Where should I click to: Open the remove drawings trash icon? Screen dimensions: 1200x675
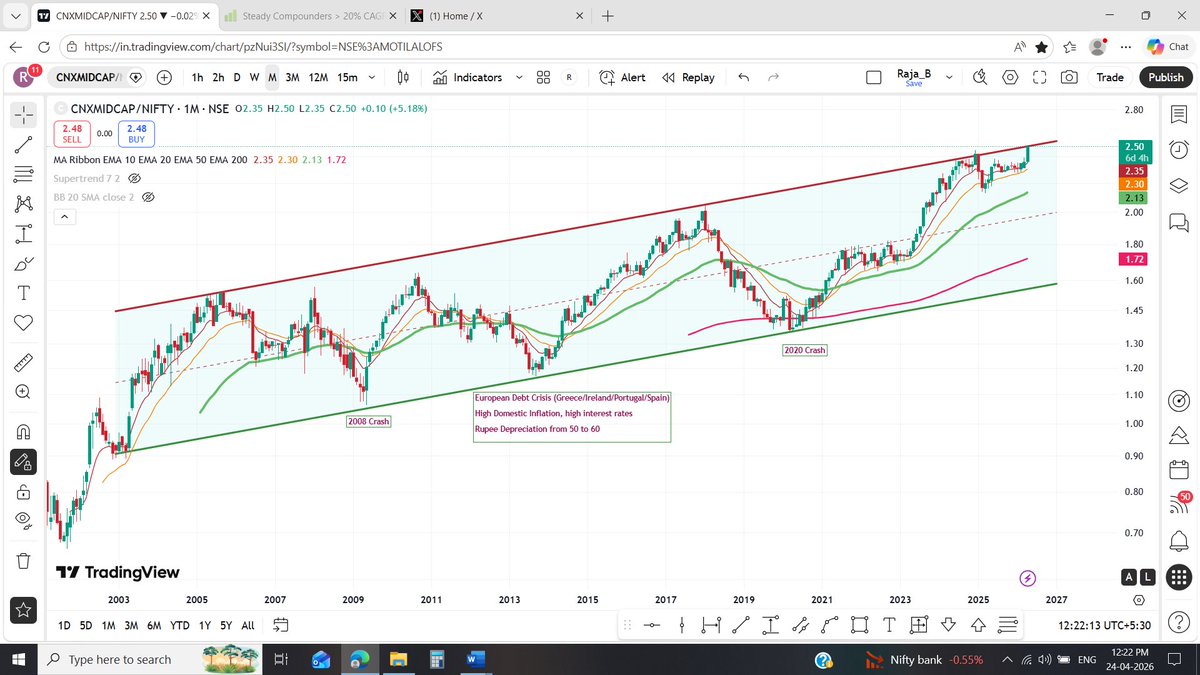click(x=24, y=560)
